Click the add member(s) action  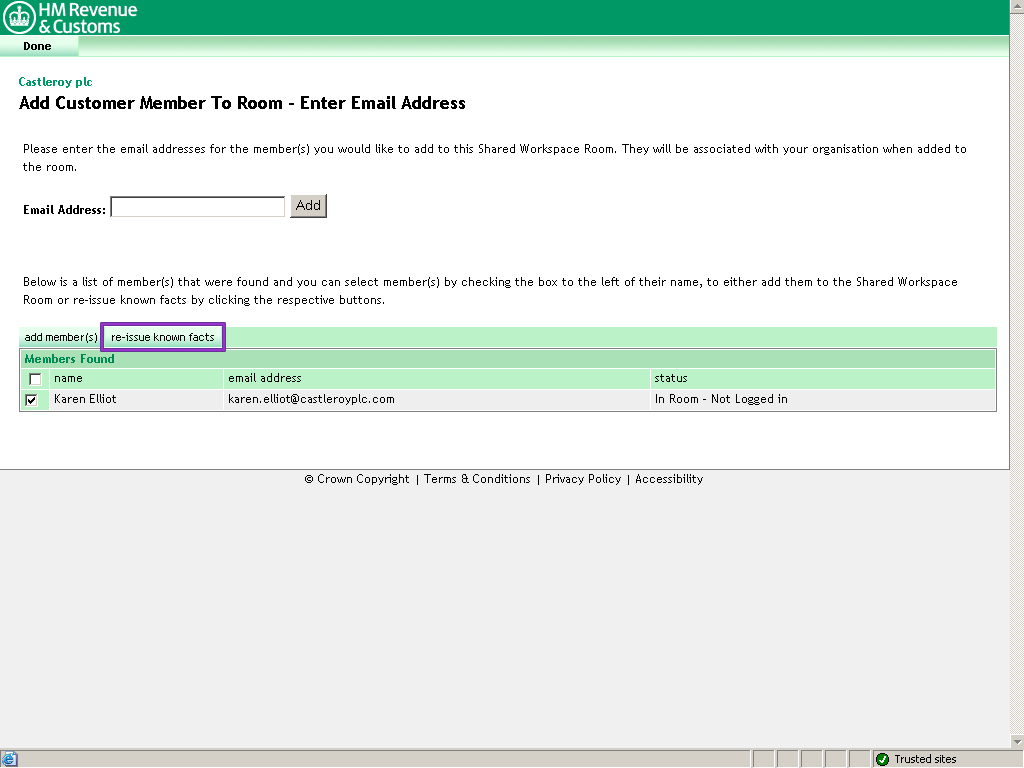tap(61, 338)
